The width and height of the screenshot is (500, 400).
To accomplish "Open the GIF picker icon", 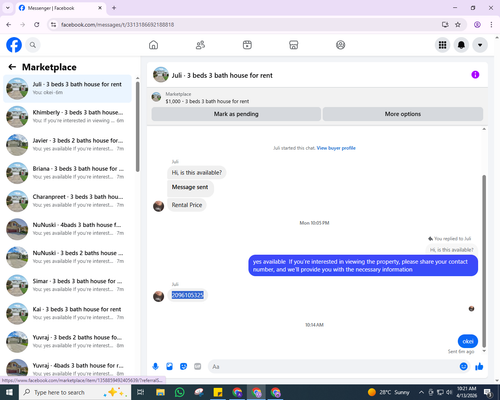I will tap(198, 367).
